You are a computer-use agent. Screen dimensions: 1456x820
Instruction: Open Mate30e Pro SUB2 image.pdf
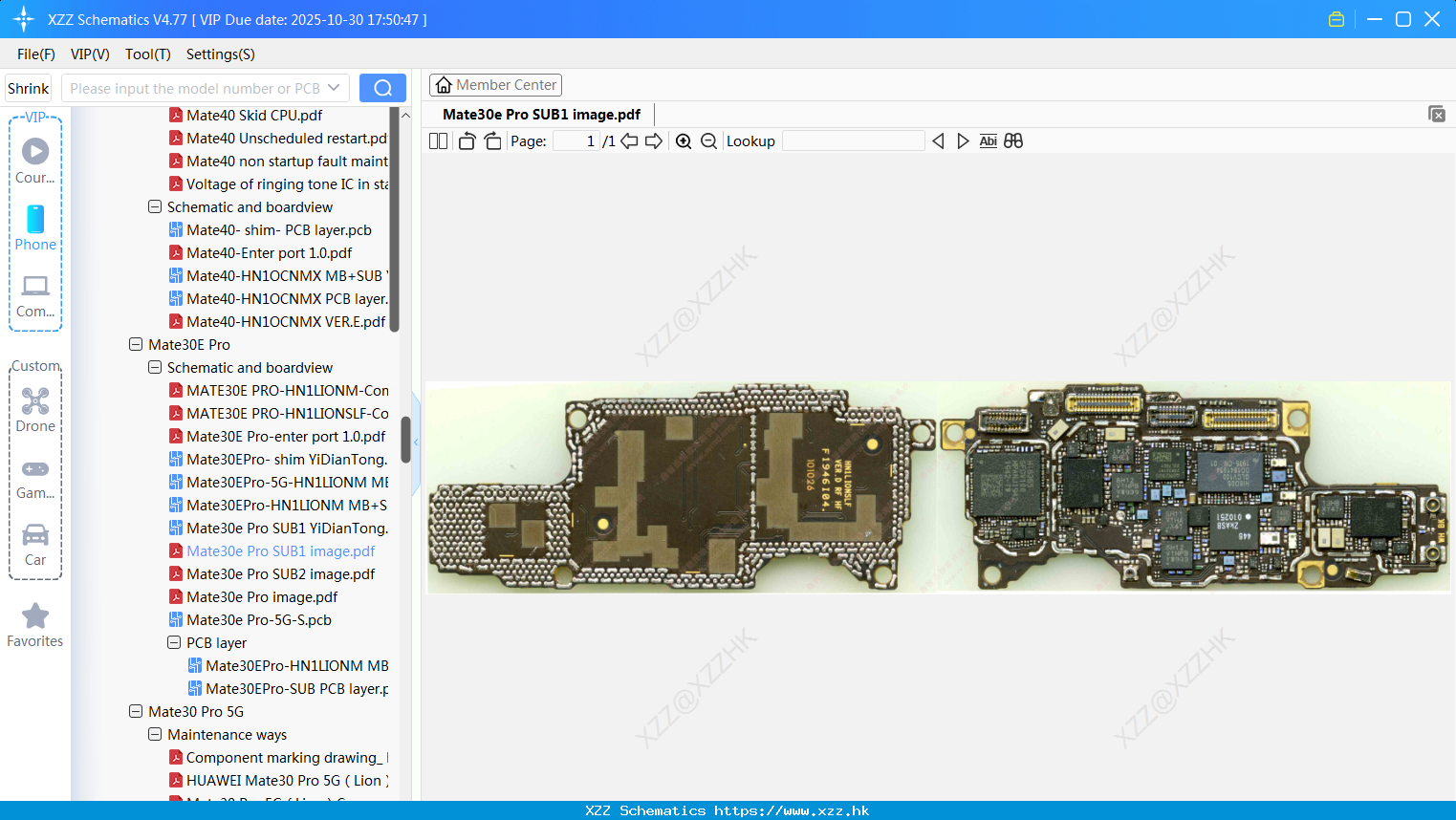(x=280, y=573)
